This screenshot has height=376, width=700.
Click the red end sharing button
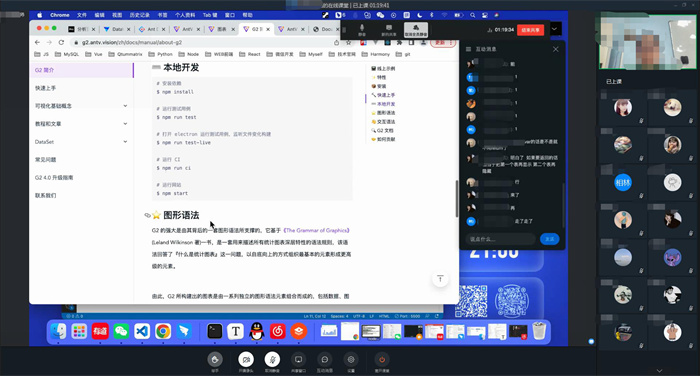pos(530,30)
